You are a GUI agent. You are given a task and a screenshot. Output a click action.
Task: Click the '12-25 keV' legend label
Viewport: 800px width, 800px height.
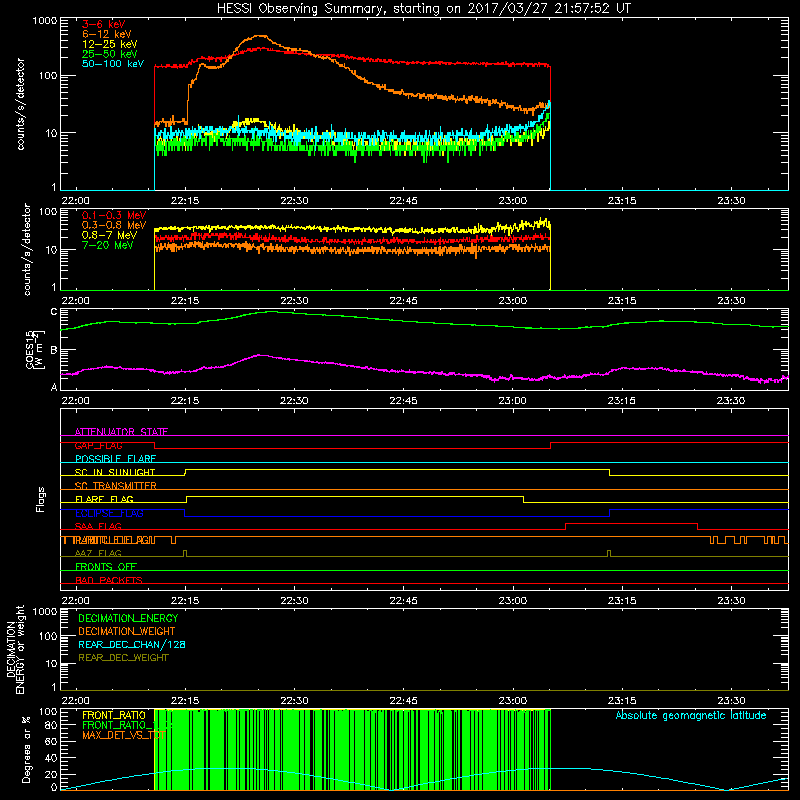coord(110,44)
